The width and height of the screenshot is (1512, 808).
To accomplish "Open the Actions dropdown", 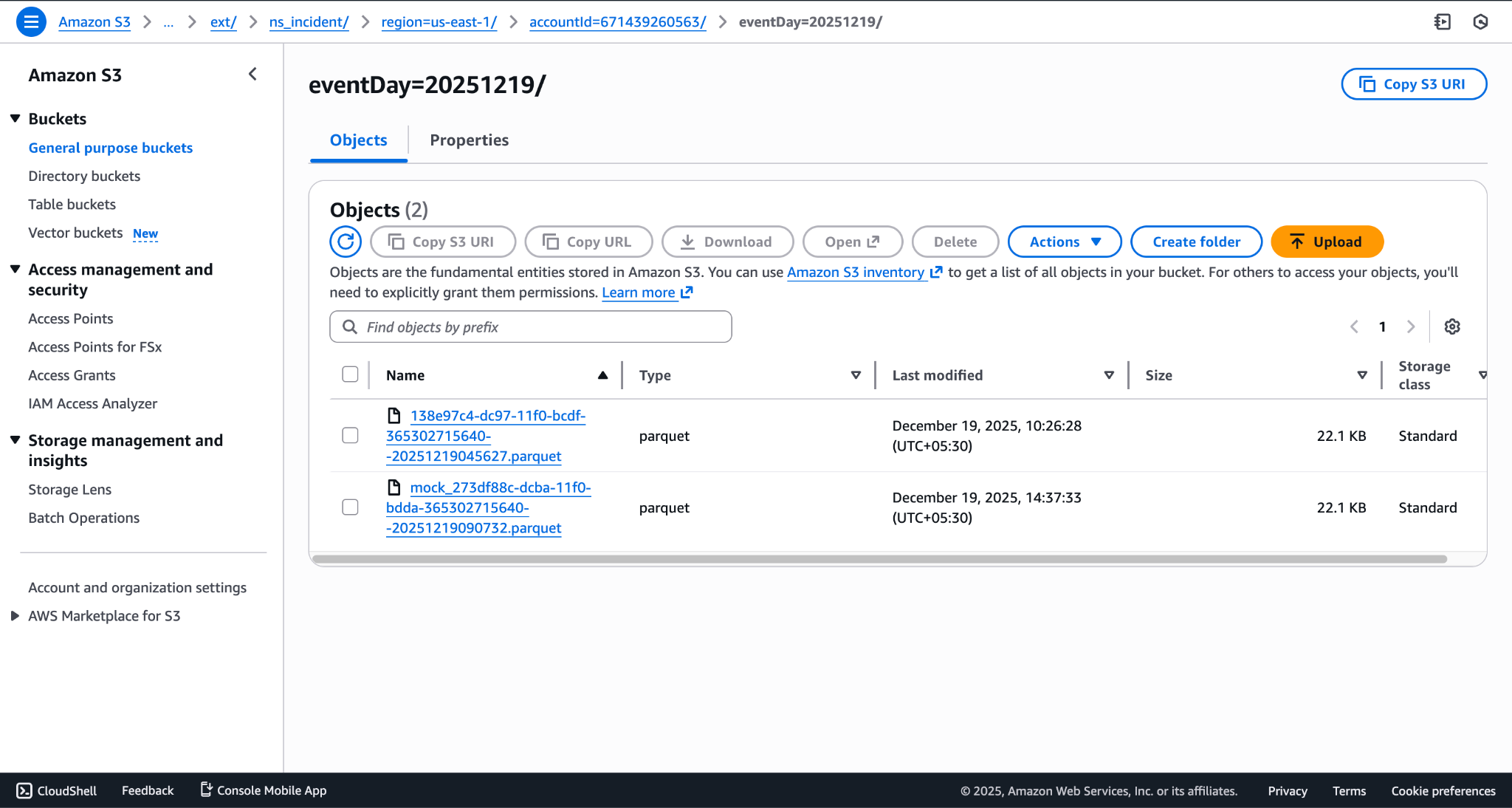I will pyautogui.click(x=1065, y=242).
